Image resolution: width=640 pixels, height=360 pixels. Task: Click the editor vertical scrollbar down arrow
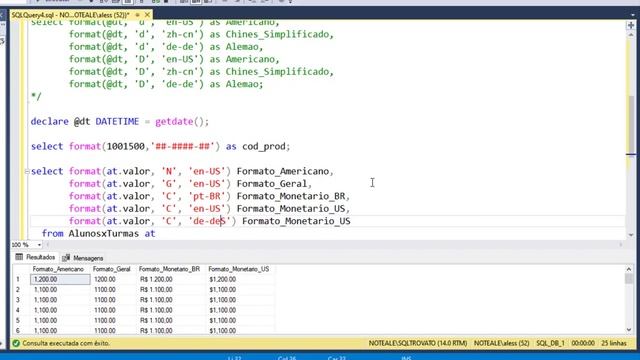(631, 235)
